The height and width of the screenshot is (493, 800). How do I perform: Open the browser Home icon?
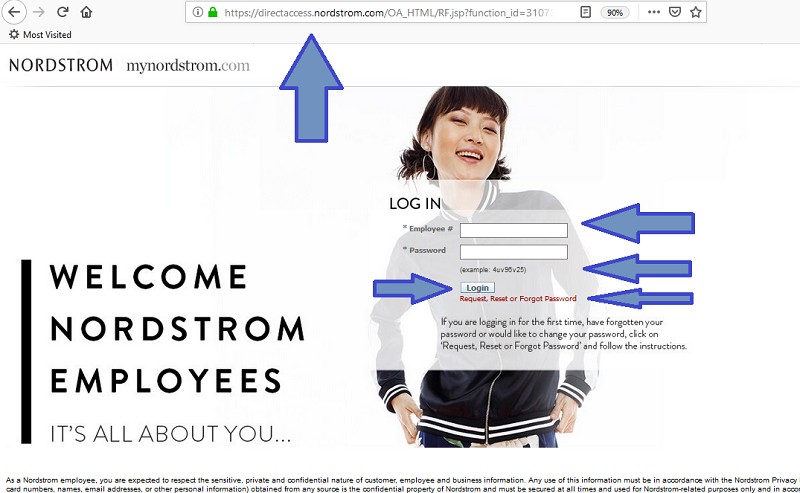pyautogui.click(x=86, y=12)
